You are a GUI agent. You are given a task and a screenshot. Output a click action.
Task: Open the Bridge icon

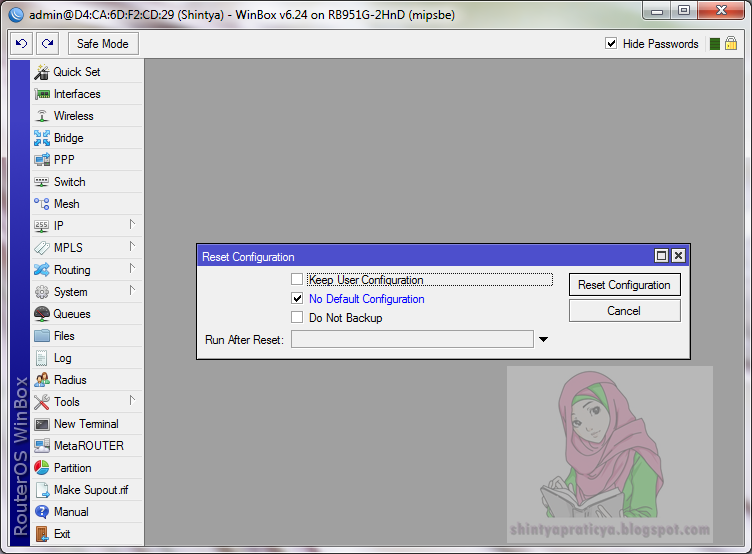pyautogui.click(x=42, y=138)
